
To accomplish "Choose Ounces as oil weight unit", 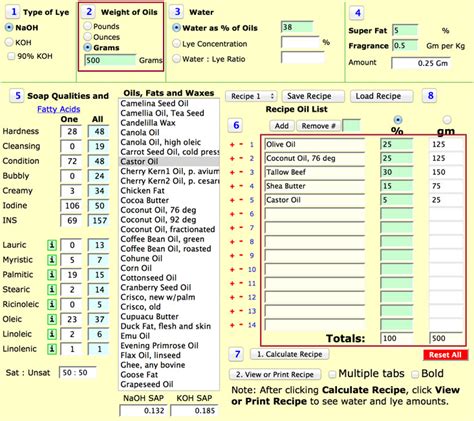I will [x=88, y=36].
